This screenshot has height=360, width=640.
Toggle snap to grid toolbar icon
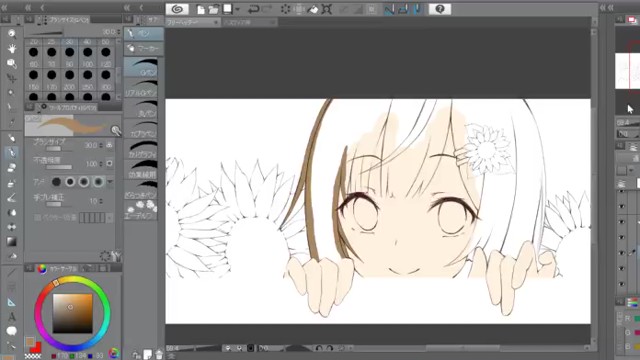(x=418, y=9)
